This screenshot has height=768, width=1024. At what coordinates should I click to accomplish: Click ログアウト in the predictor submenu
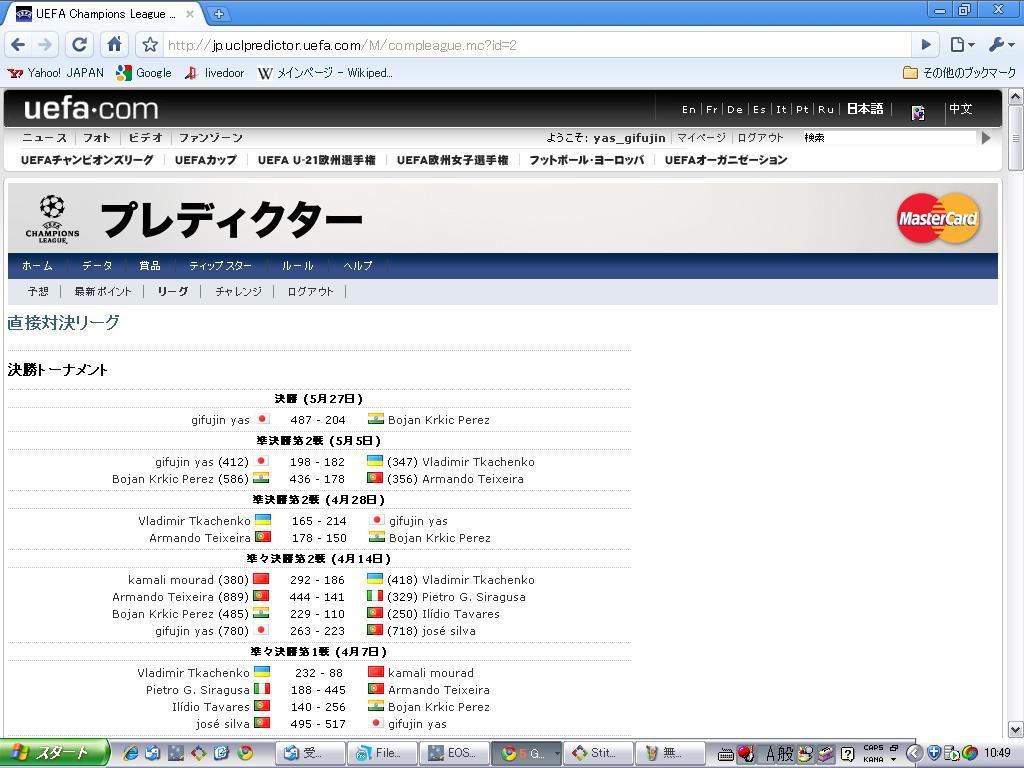coord(310,292)
